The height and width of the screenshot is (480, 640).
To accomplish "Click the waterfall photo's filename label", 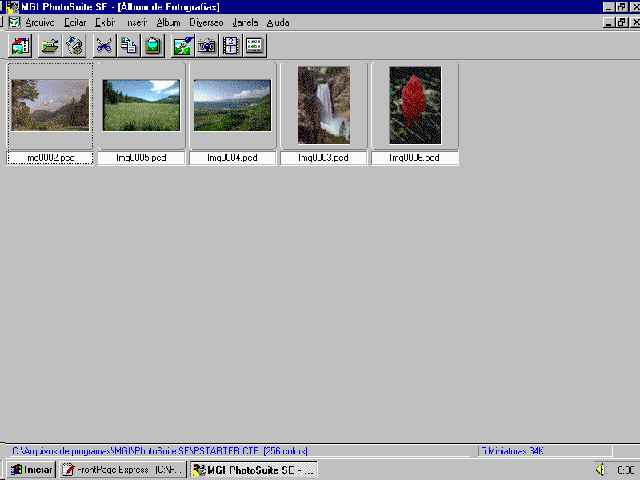I will (x=324, y=158).
